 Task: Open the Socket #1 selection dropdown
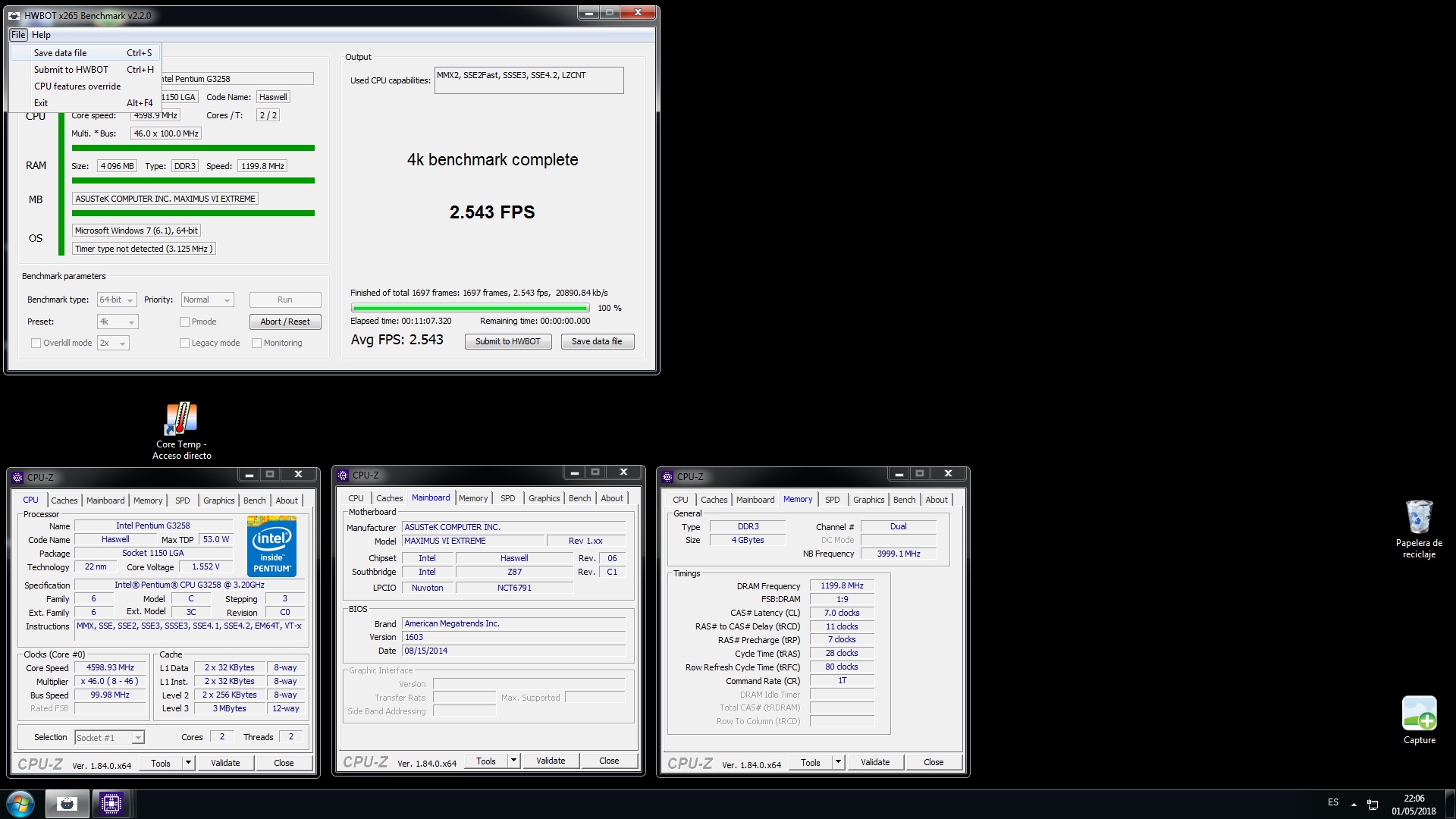(110, 737)
